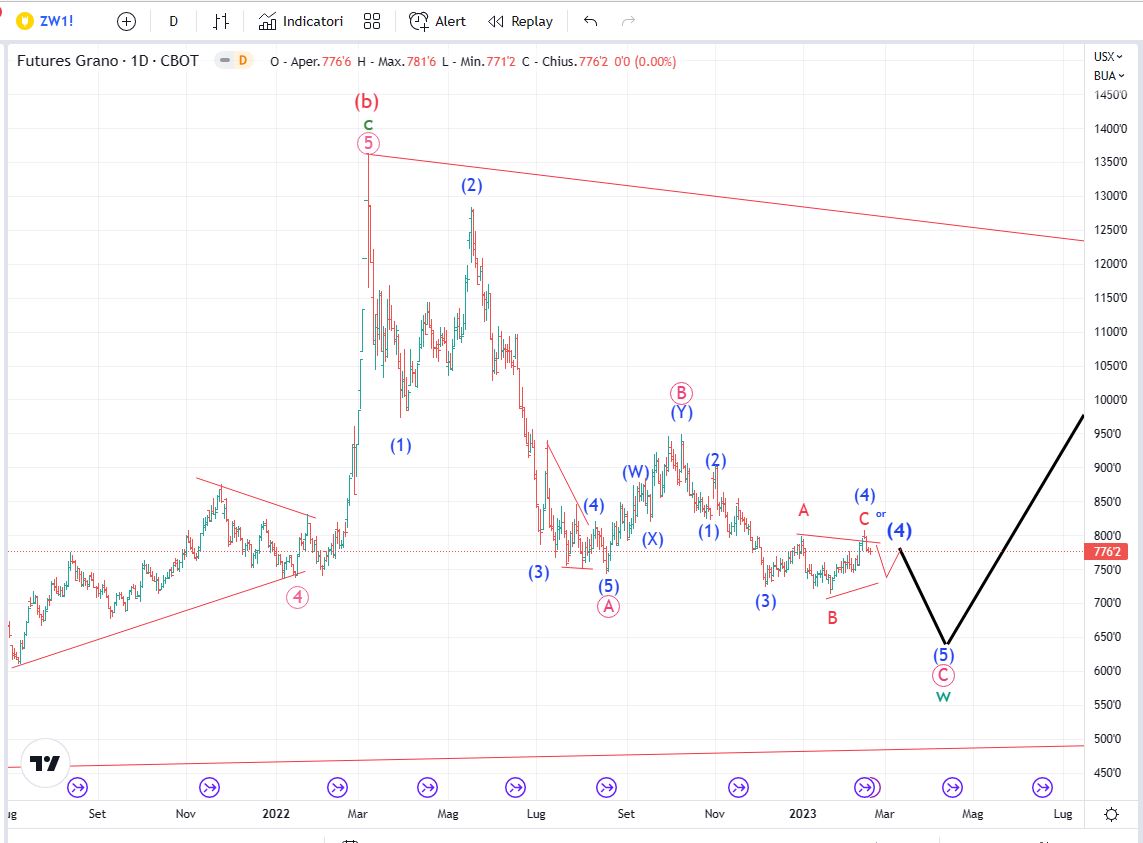
Task: Click the Futures Grano legend title
Action: 108,61
